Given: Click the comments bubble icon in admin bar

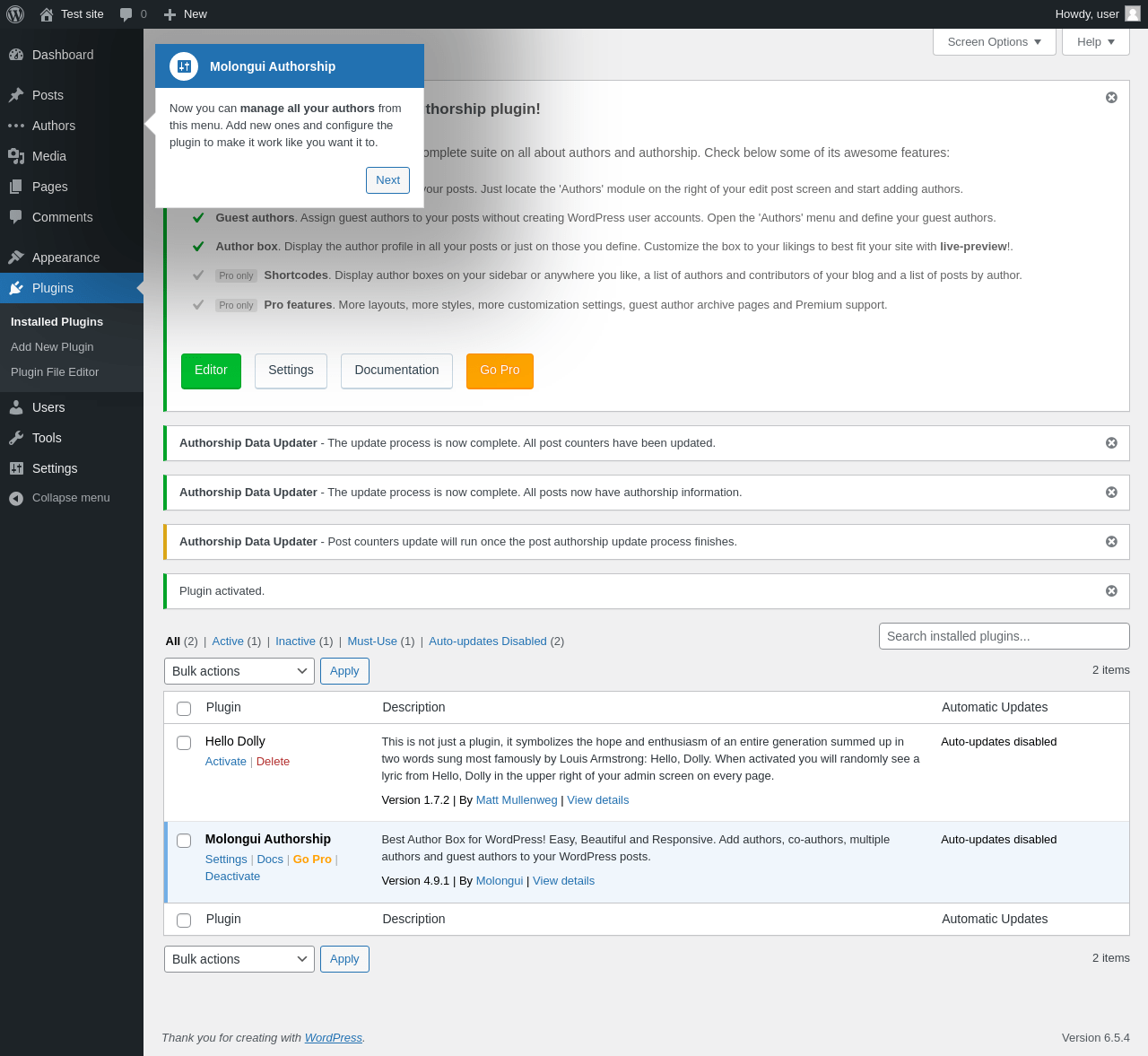Looking at the screenshot, I should pyautogui.click(x=126, y=14).
